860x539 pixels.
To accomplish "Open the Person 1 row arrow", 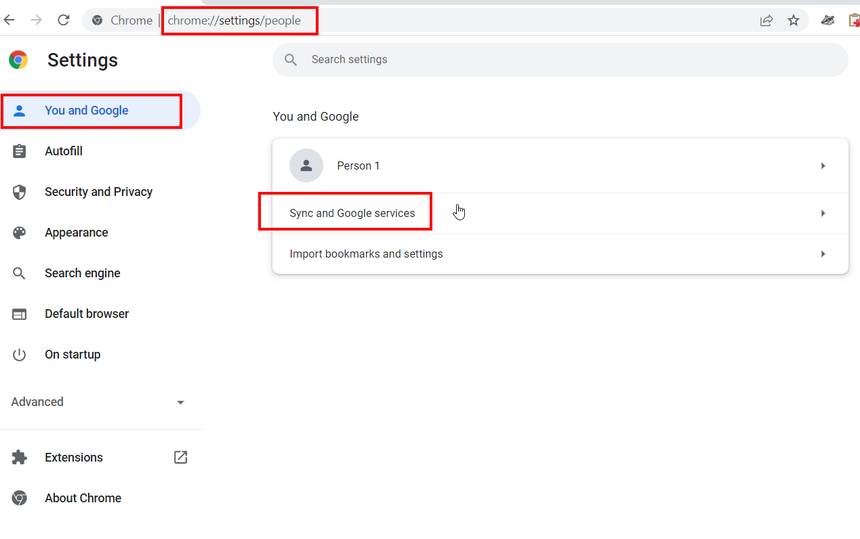I will coord(823,166).
